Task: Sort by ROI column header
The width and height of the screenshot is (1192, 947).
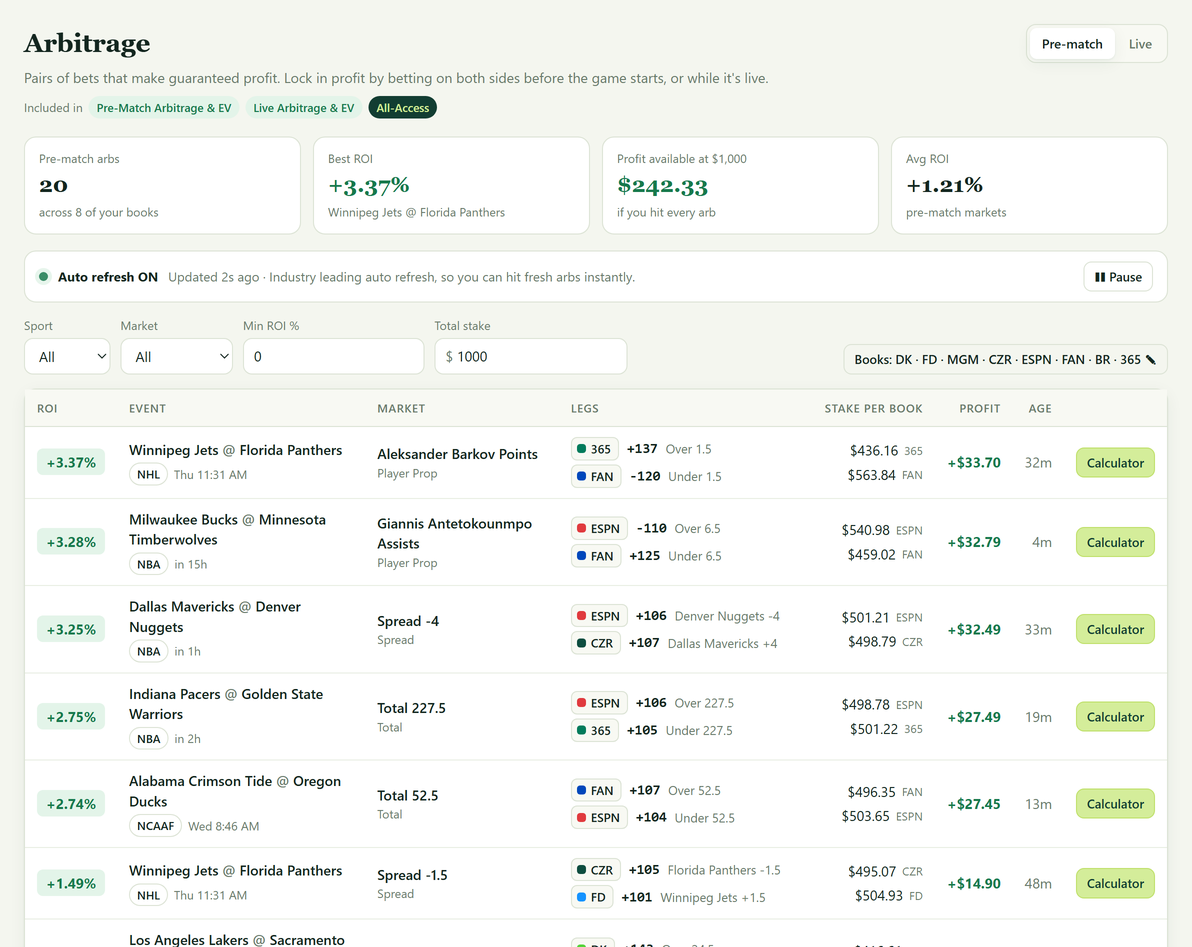Action: 47,408
